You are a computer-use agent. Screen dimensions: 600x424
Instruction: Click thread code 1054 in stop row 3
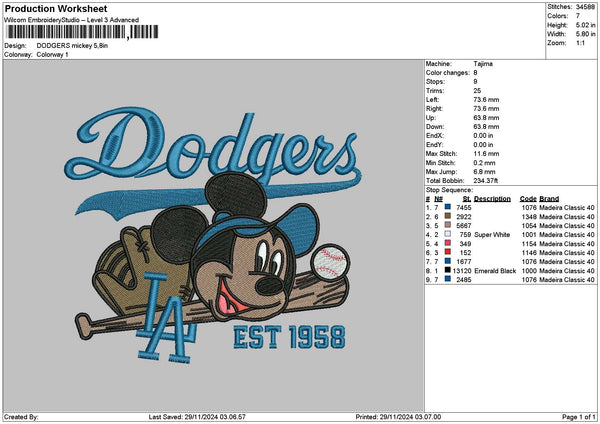pos(529,225)
